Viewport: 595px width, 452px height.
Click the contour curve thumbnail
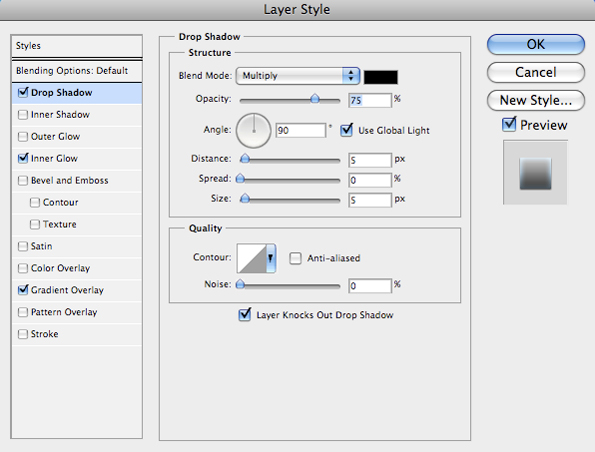point(252,258)
